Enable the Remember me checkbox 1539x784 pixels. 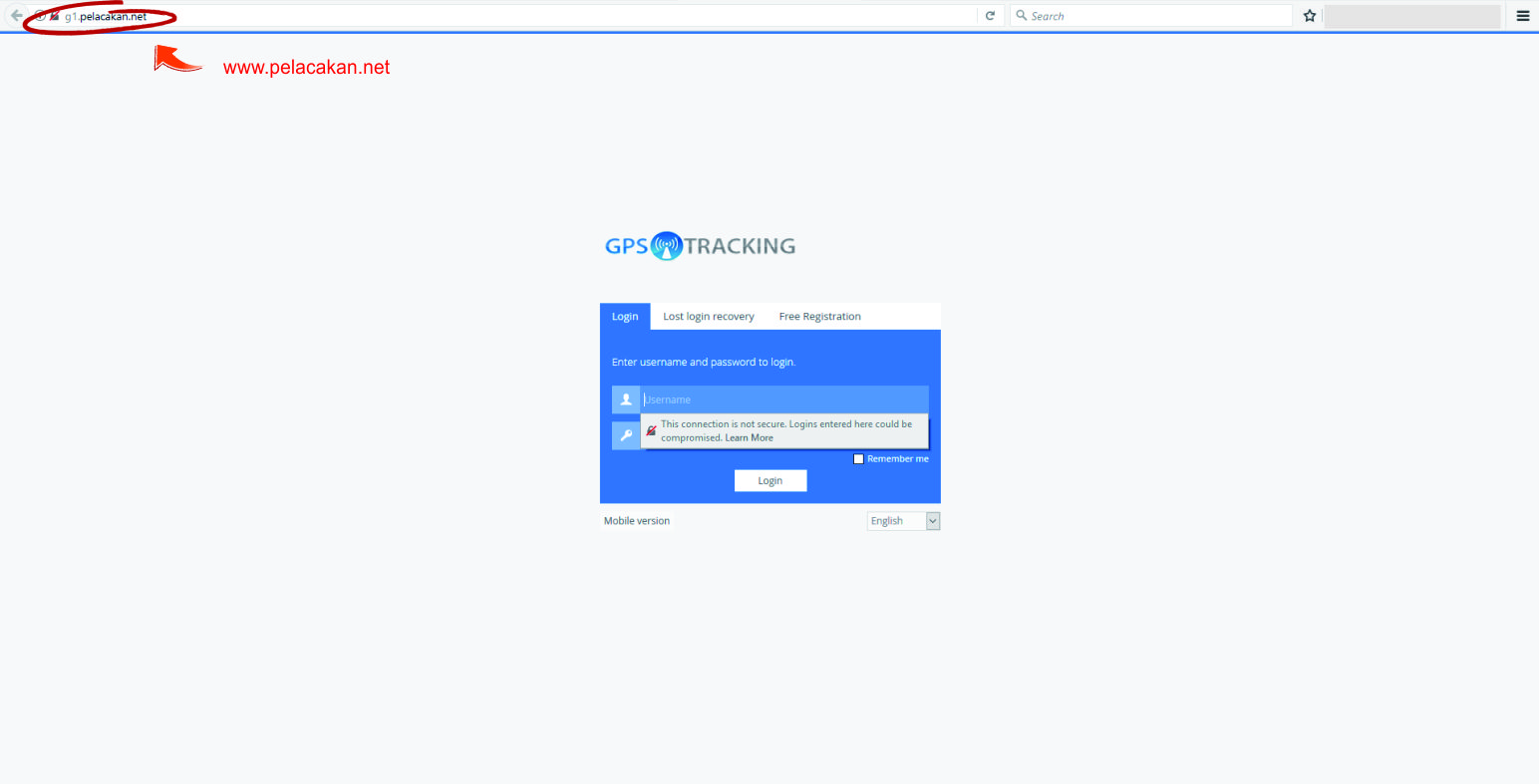click(858, 459)
